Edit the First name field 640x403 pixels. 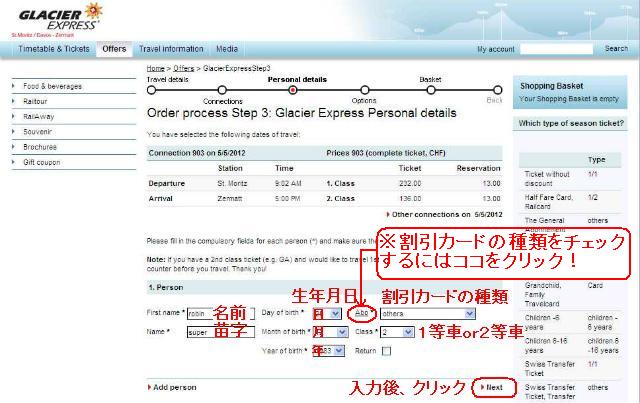pyautogui.click(x=221, y=314)
